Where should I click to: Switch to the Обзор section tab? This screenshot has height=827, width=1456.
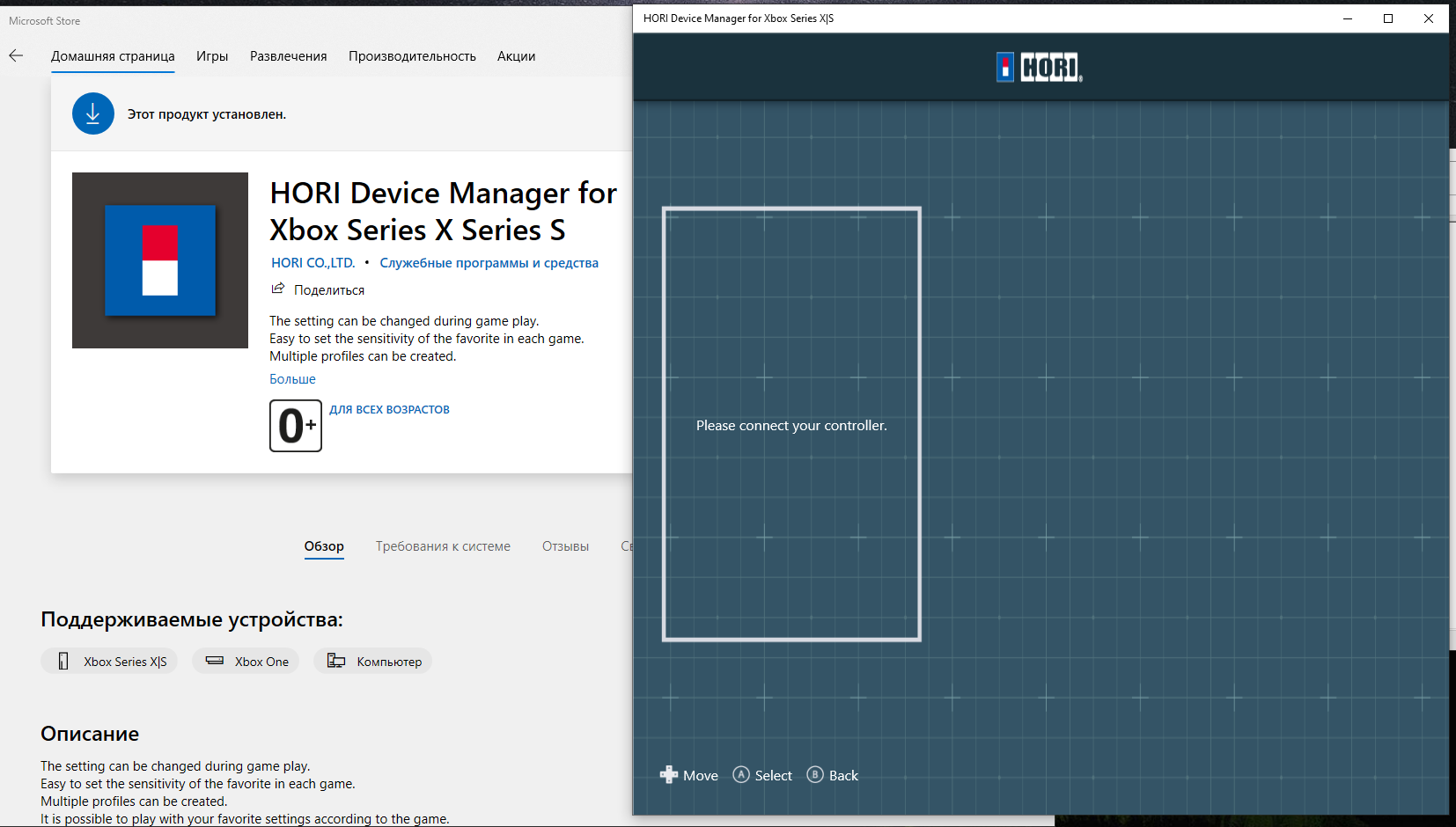tap(324, 546)
